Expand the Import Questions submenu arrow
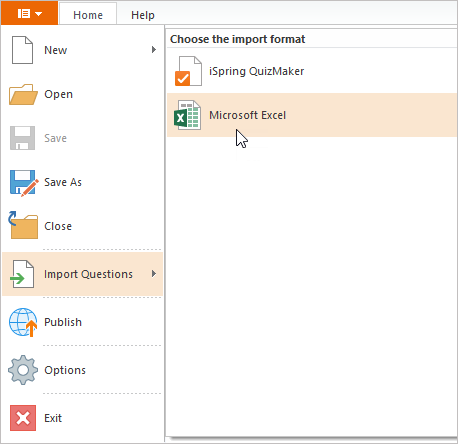458x444 pixels. point(154,274)
